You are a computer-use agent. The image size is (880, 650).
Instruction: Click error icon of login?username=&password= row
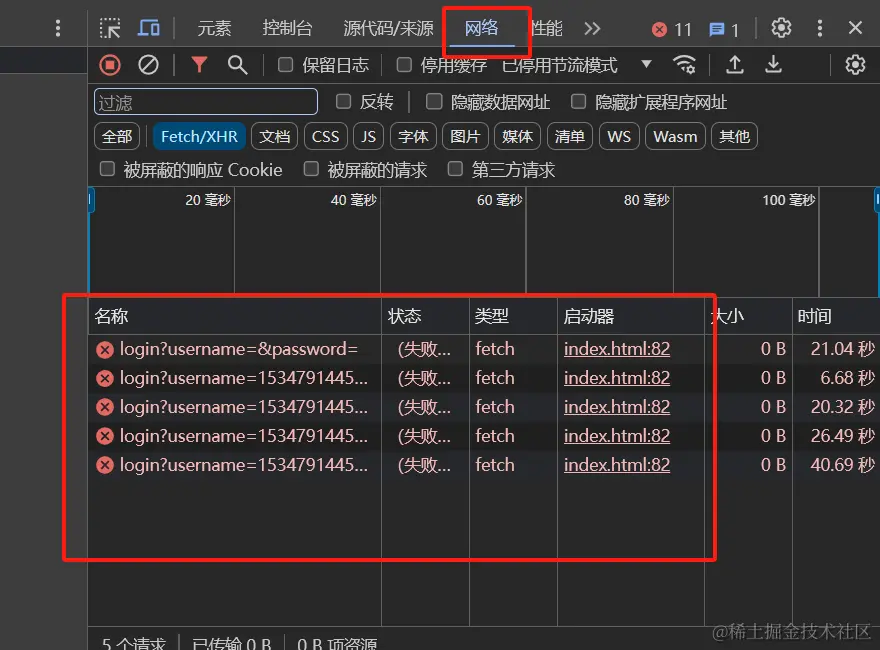pyautogui.click(x=104, y=350)
